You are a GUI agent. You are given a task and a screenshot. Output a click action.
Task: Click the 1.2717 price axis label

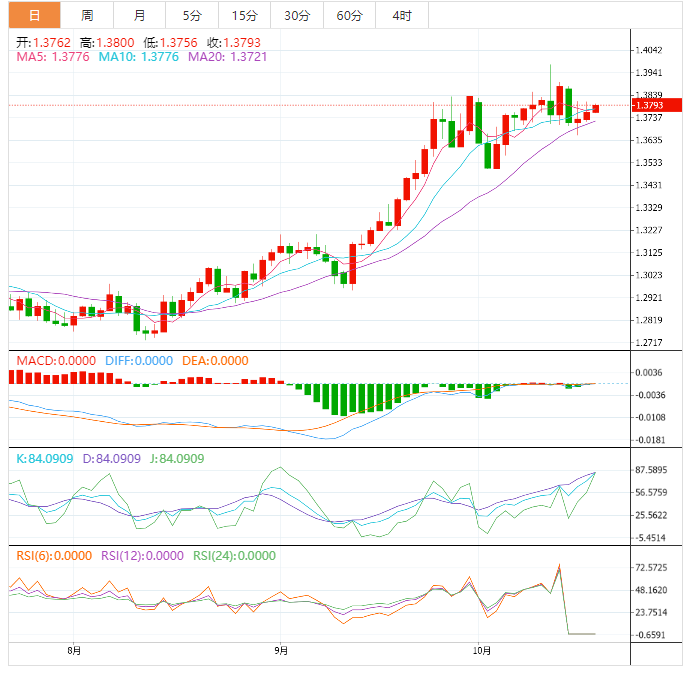click(x=649, y=342)
